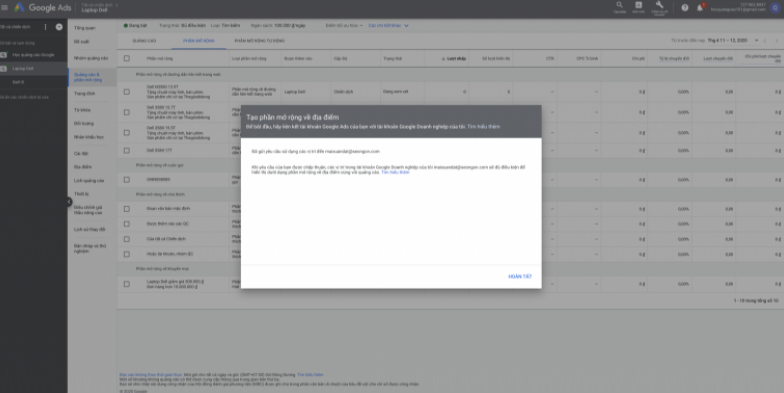Tick checkbox for phone number extension row
784x393 pixels.
coord(126,180)
